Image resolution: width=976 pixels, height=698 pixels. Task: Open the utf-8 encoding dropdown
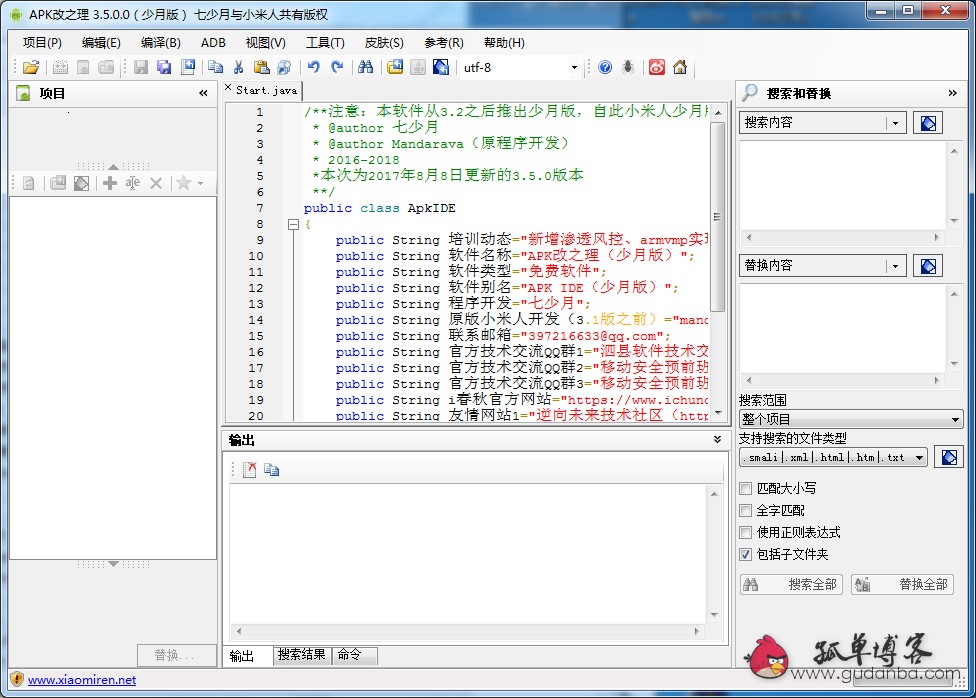pos(574,67)
